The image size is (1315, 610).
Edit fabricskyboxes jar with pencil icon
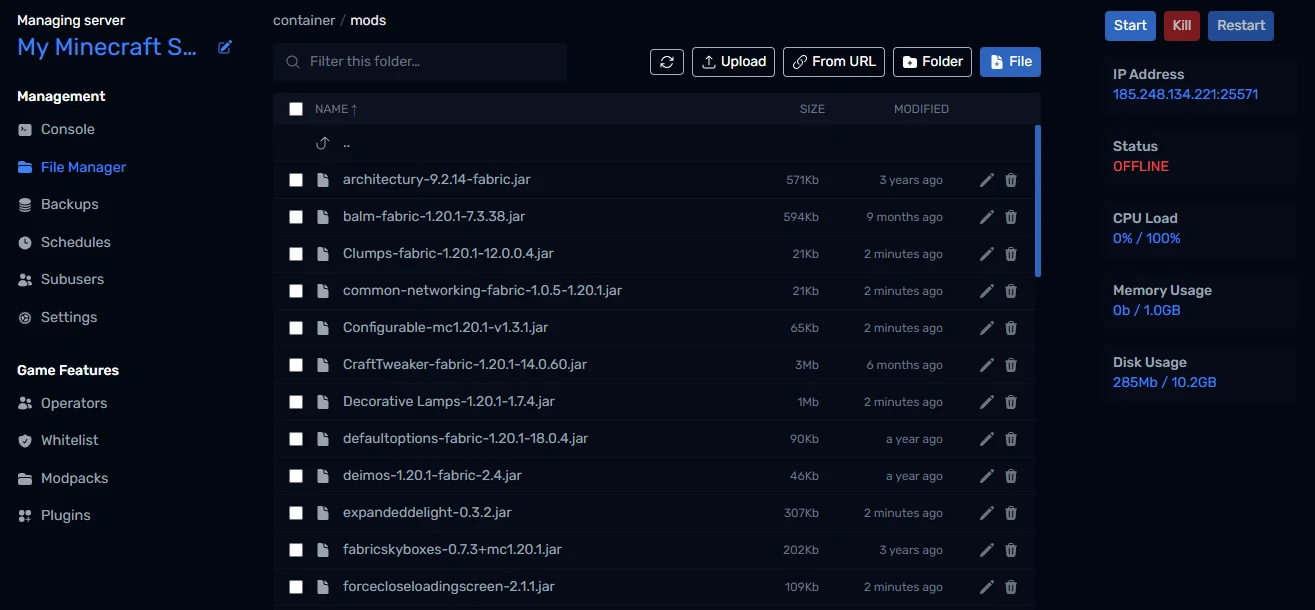tap(987, 550)
